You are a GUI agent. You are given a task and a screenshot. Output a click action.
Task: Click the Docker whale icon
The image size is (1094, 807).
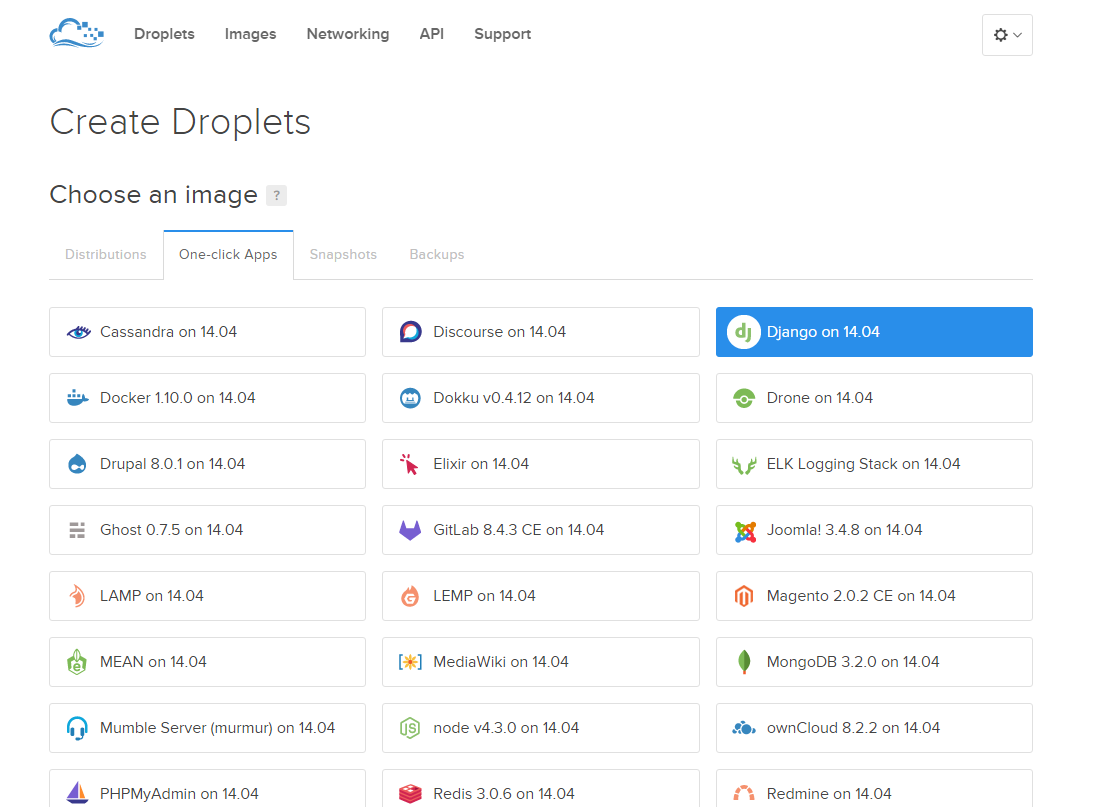pos(77,398)
